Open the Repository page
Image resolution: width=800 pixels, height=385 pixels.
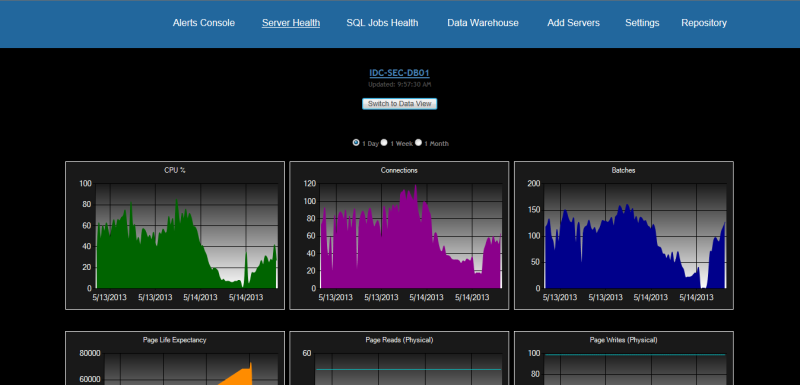click(704, 23)
